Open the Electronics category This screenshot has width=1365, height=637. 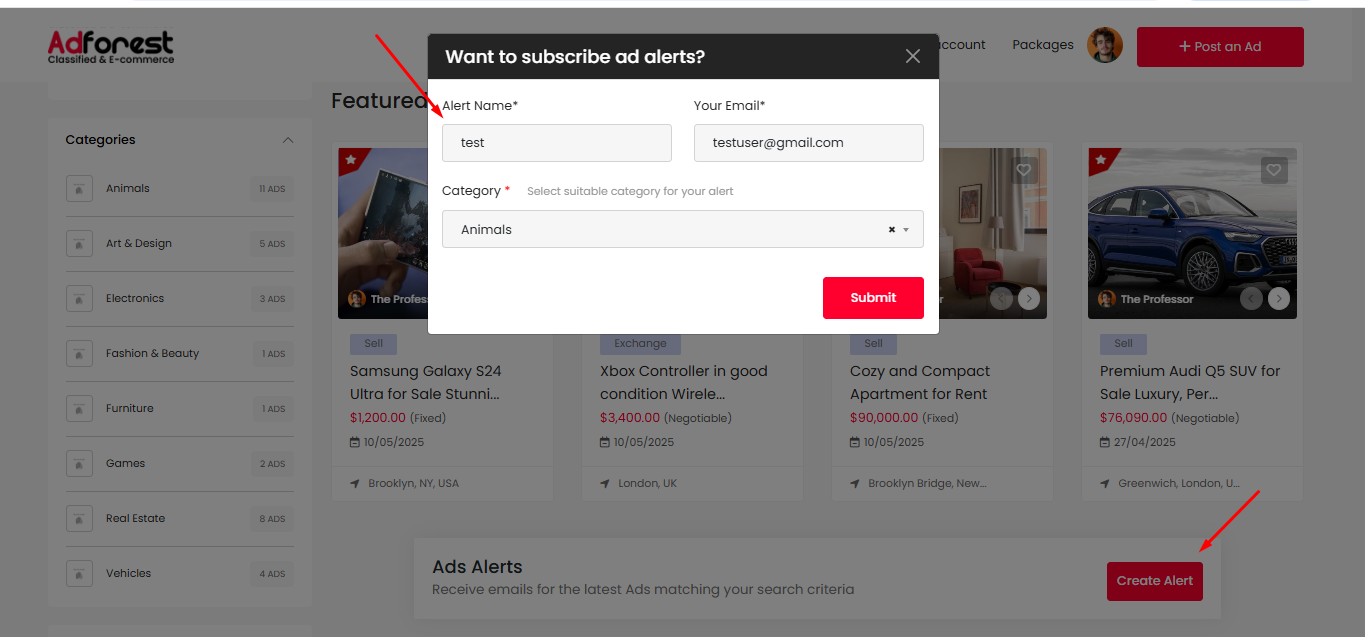(134, 299)
